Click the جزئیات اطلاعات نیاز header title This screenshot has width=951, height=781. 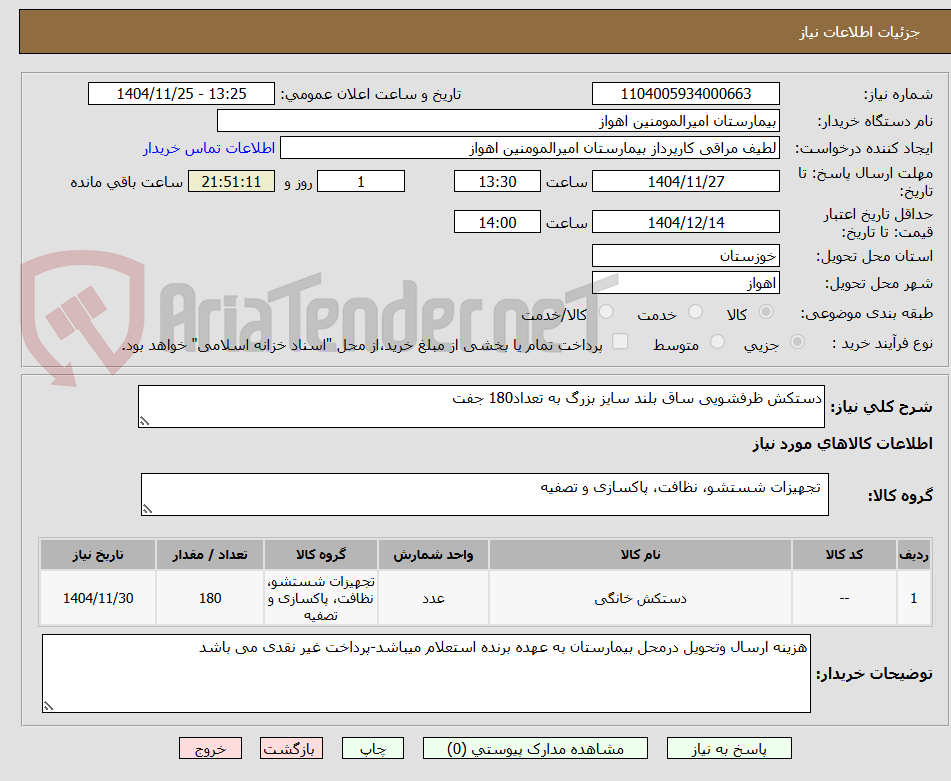coord(859,32)
